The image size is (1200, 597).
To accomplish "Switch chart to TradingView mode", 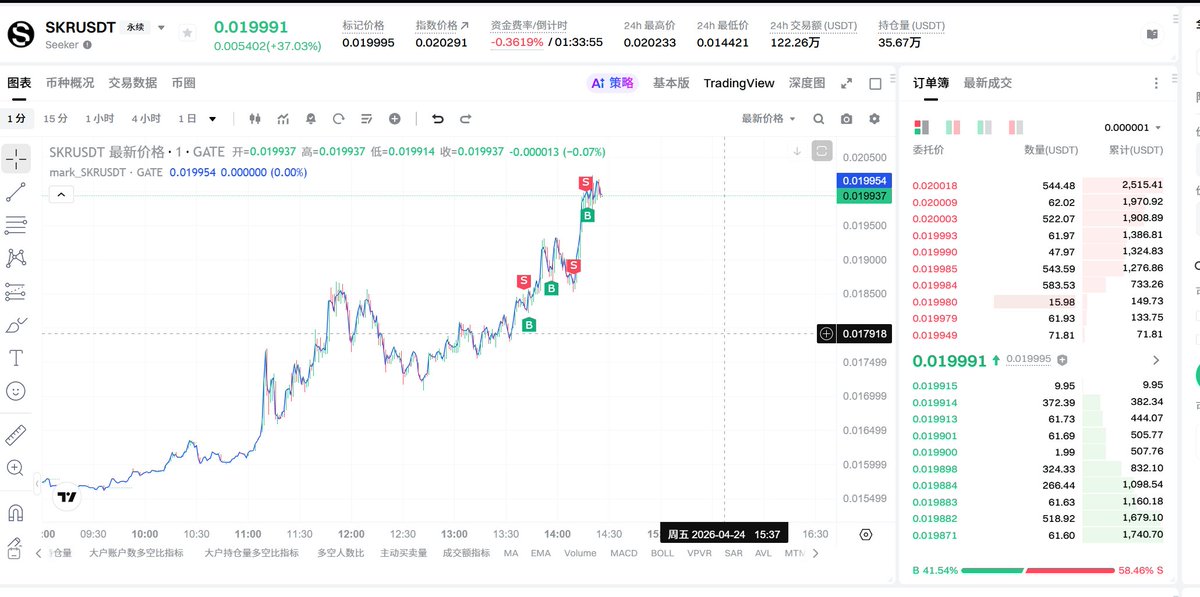I will [739, 83].
